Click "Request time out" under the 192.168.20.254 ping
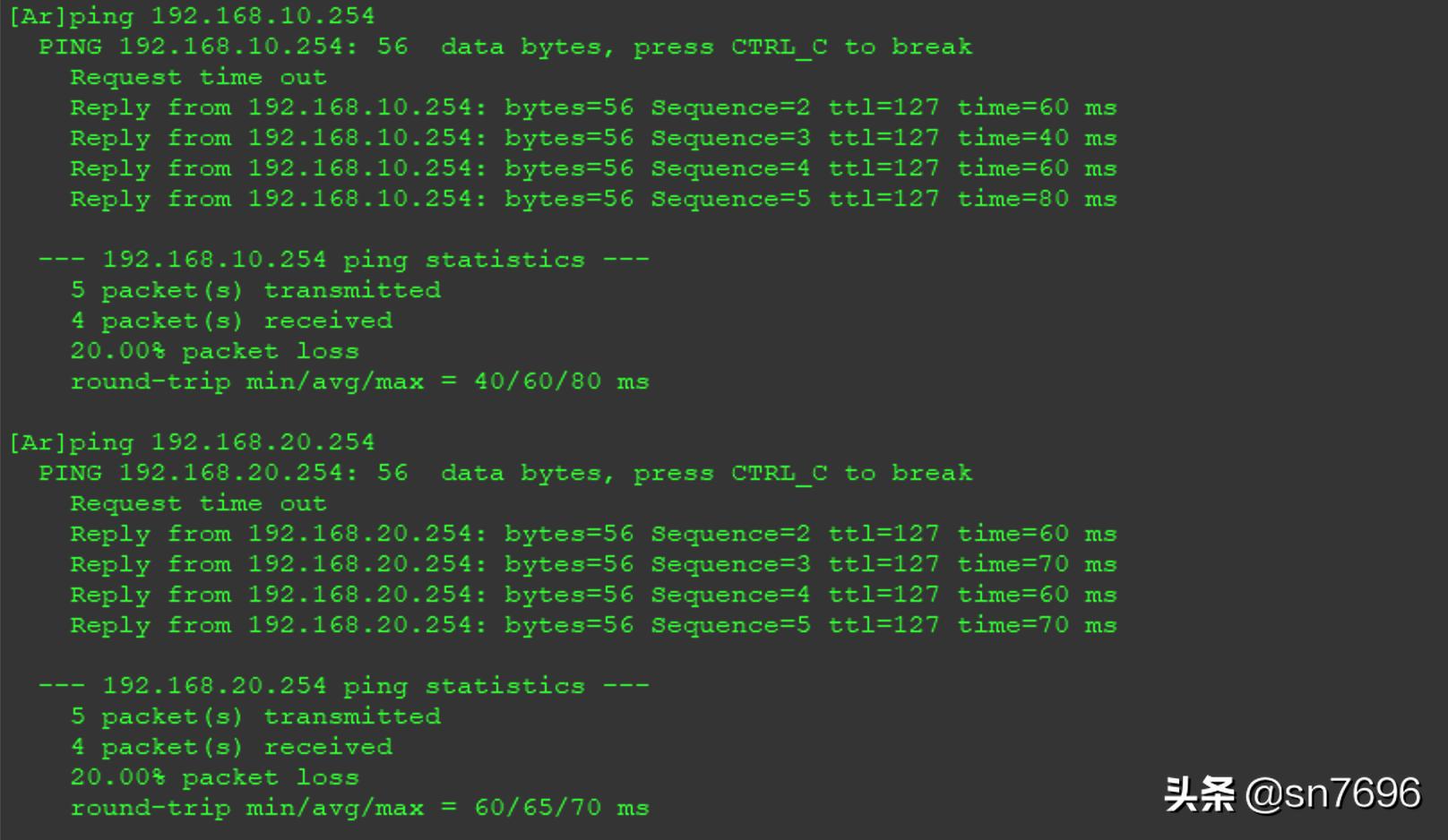The image size is (1448, 840). click(x=198, y=504)
